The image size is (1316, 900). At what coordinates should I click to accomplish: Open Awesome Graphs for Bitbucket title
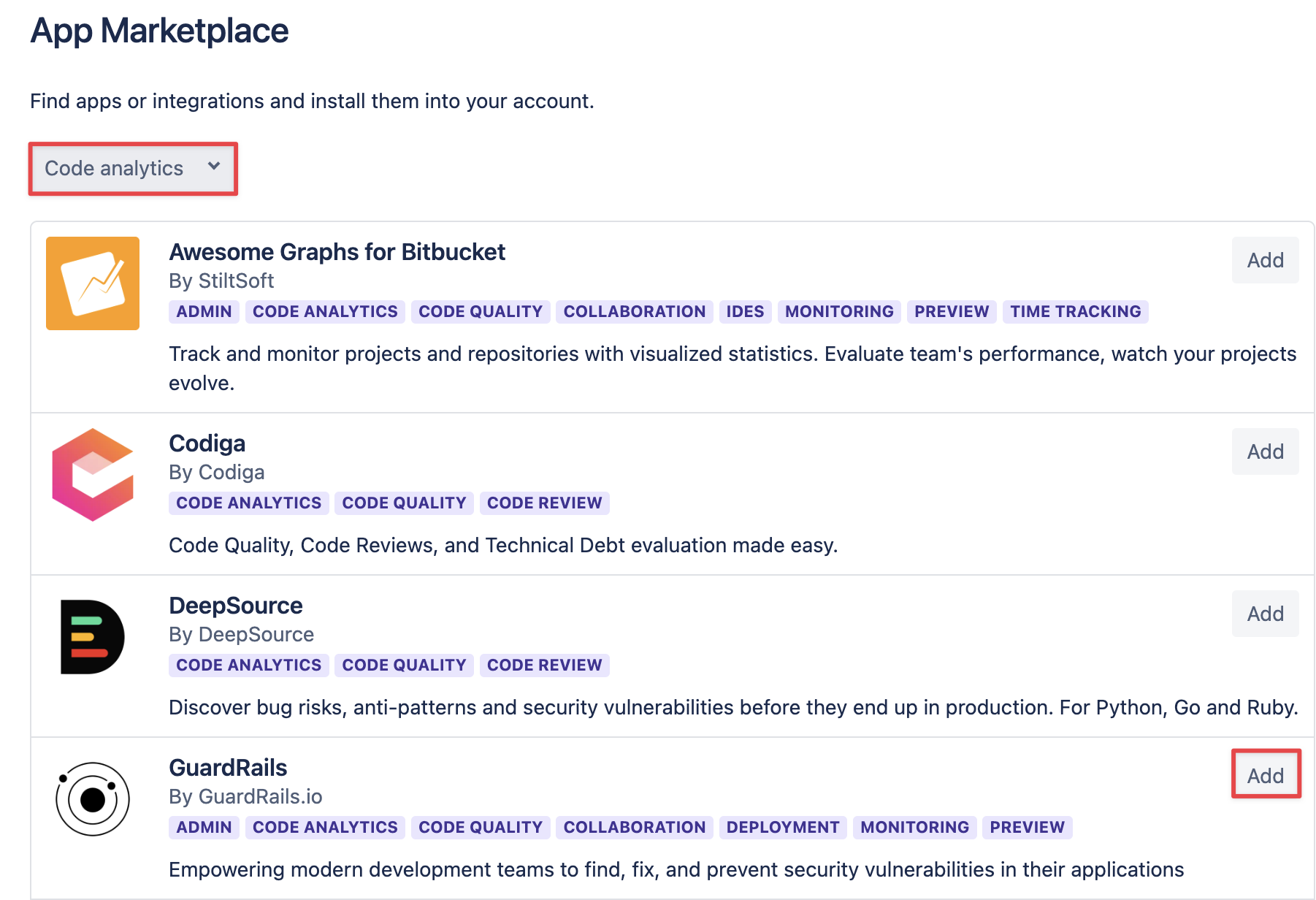point(337,252)
